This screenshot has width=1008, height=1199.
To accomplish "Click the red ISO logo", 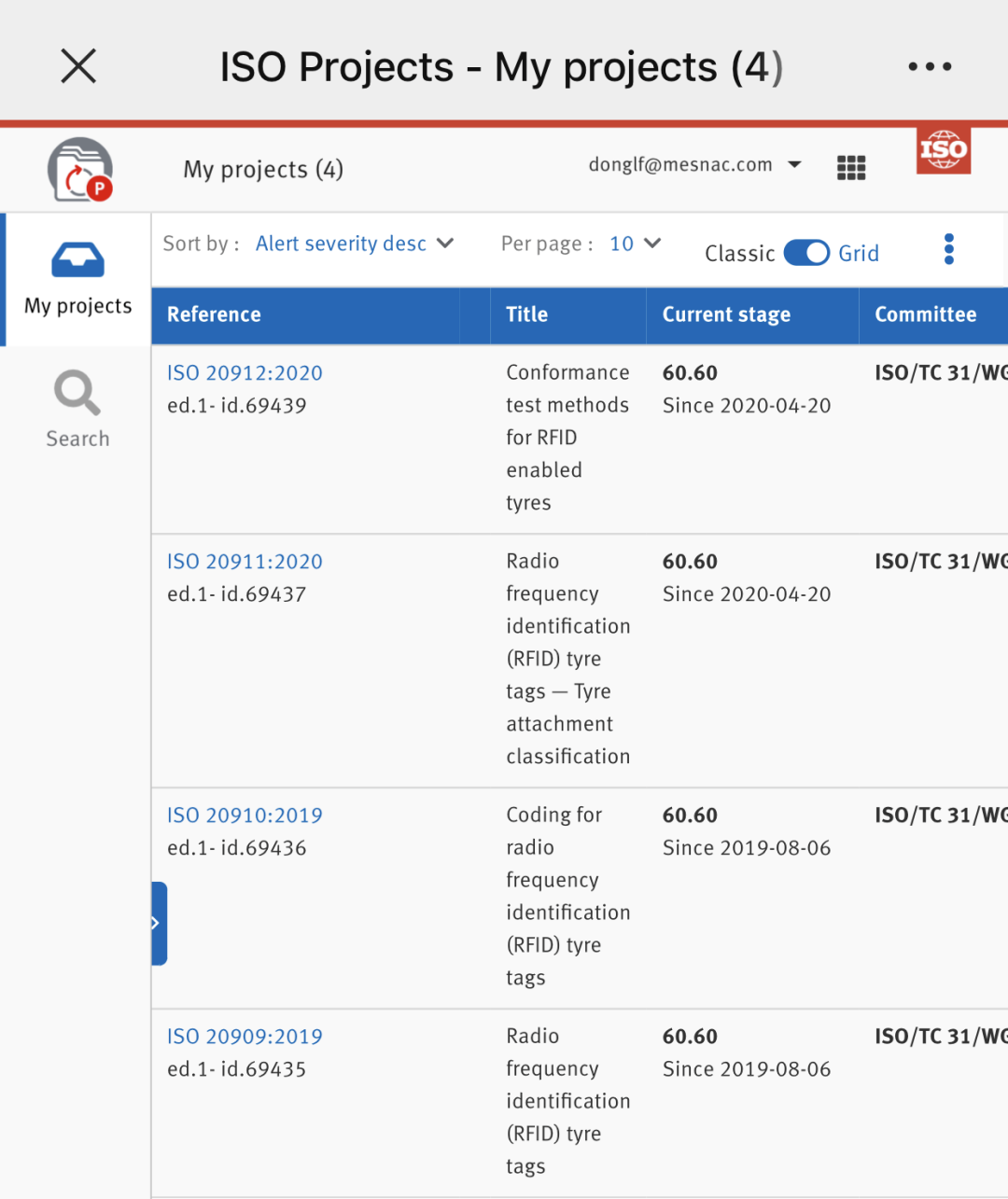I will [943, 150].
